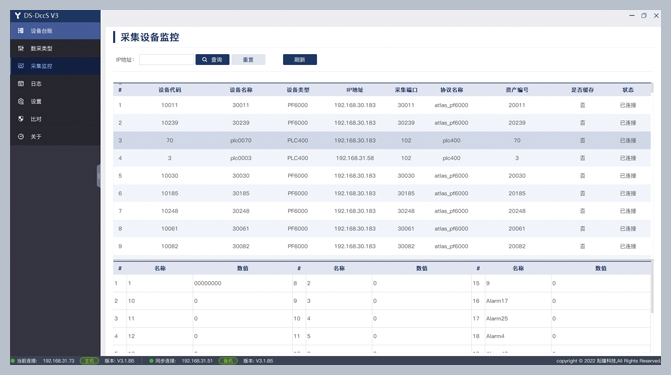Collapse the sidebar using its edge handle

click(x=98, y=176)
